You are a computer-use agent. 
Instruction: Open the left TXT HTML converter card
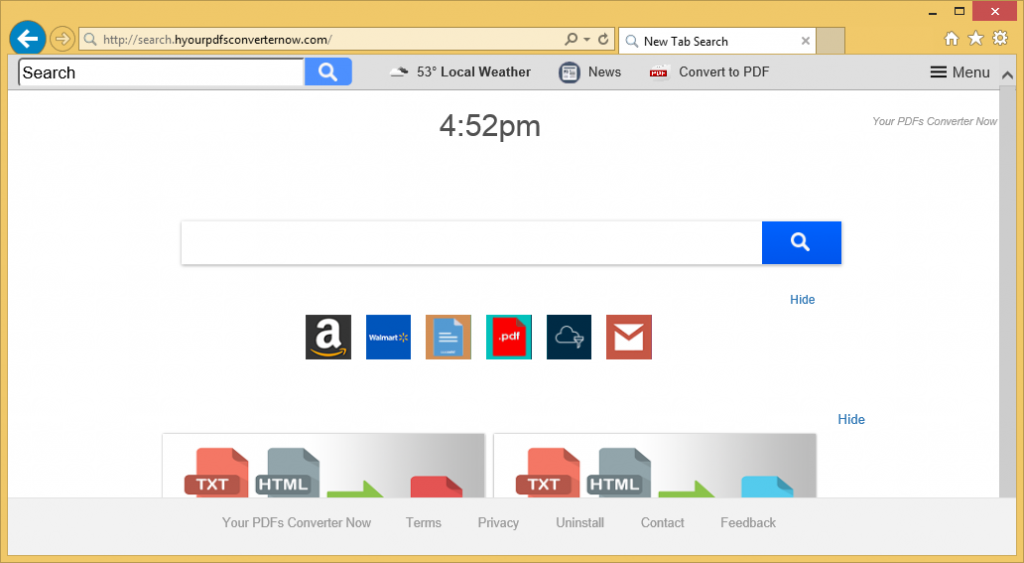[x=324, y=466]
